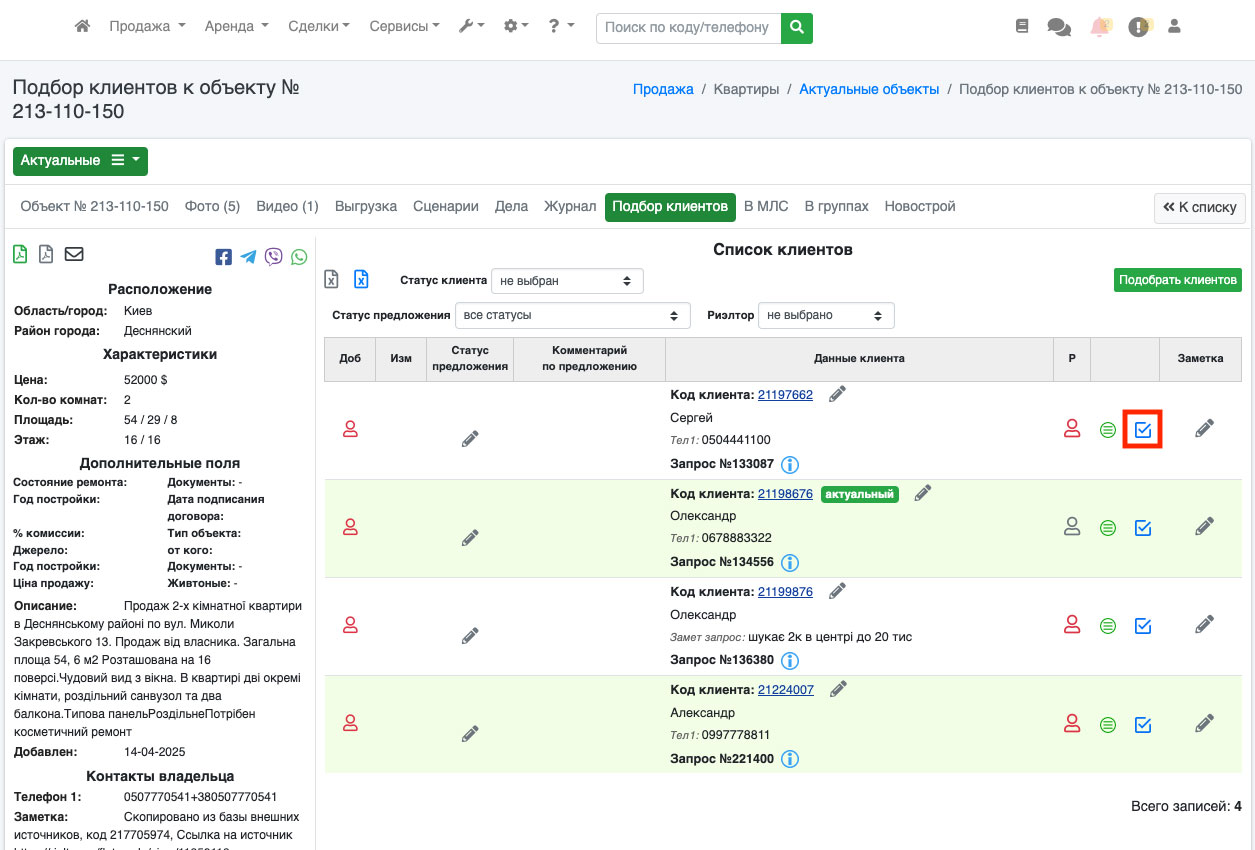Screen dimensions: 1255x850
Task: Open the Риэлтор dropdown
Action: (825, 316)
